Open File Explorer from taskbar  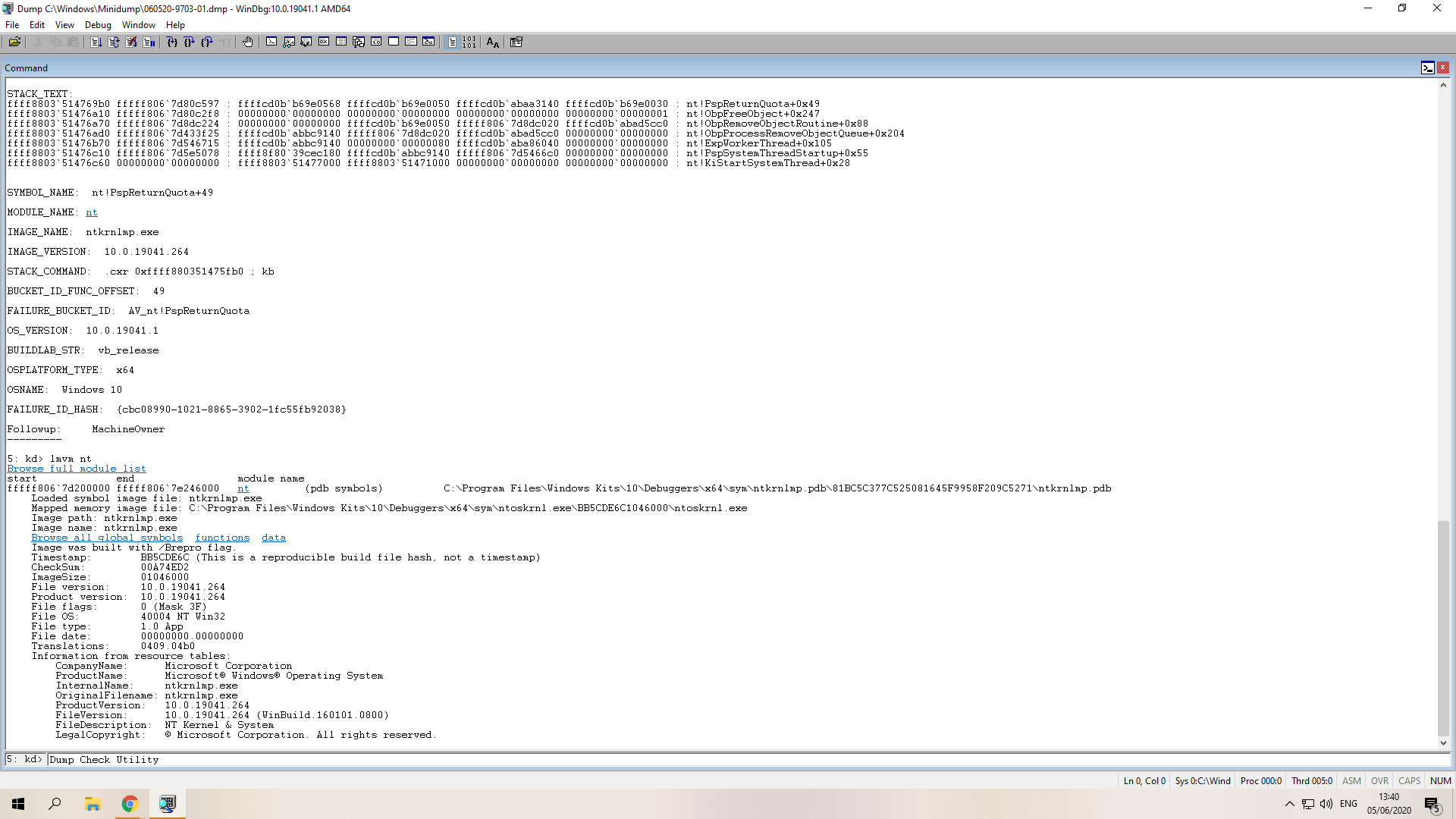93,804
